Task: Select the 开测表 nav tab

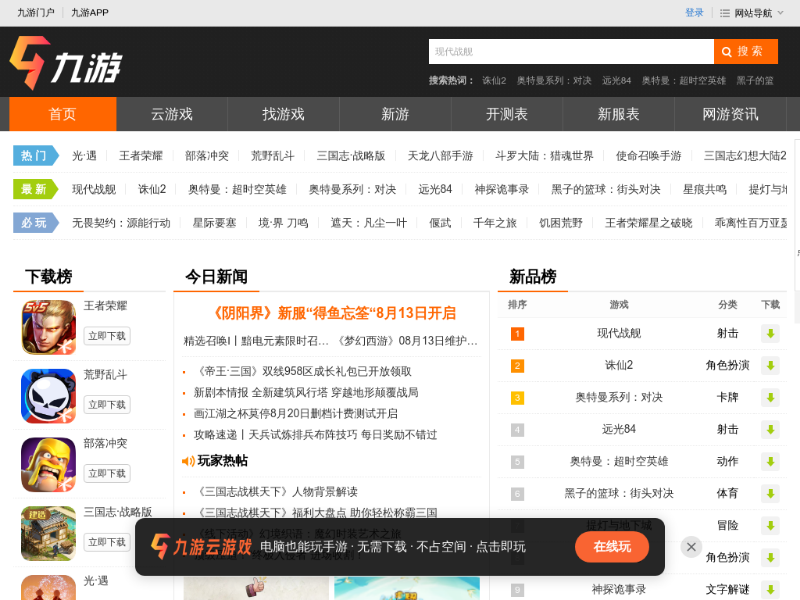Action: coord(507,114)
